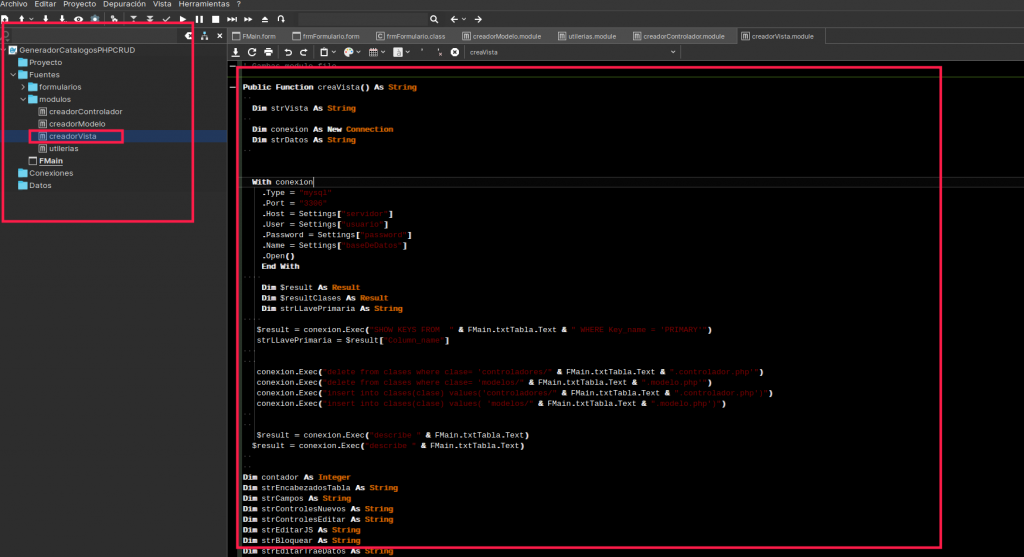Click the project tree search field
Image resolution: width=1024 pixels, height=557 pixels.
95,36
